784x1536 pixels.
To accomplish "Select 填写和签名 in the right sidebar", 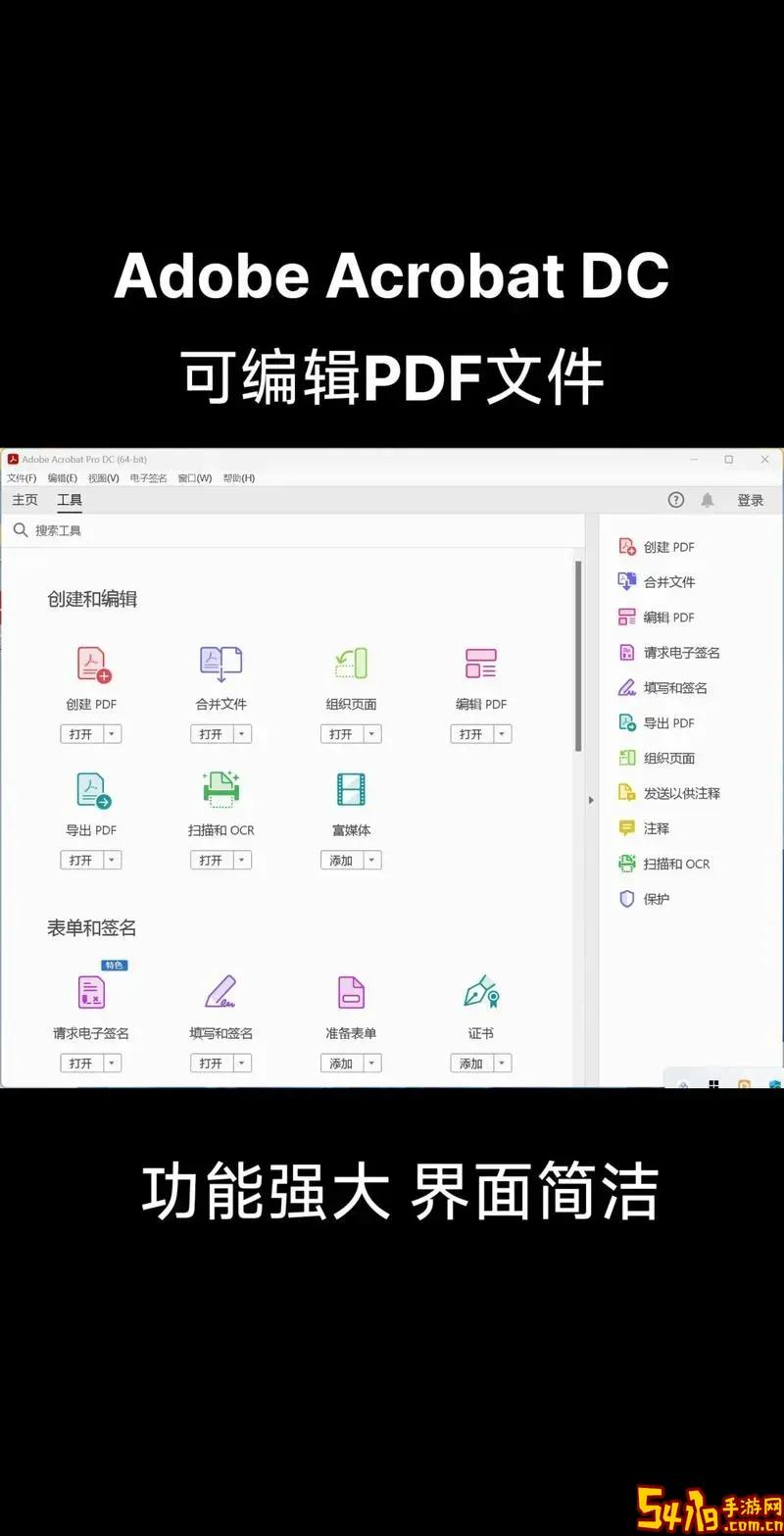I will [x=662, y=688].
